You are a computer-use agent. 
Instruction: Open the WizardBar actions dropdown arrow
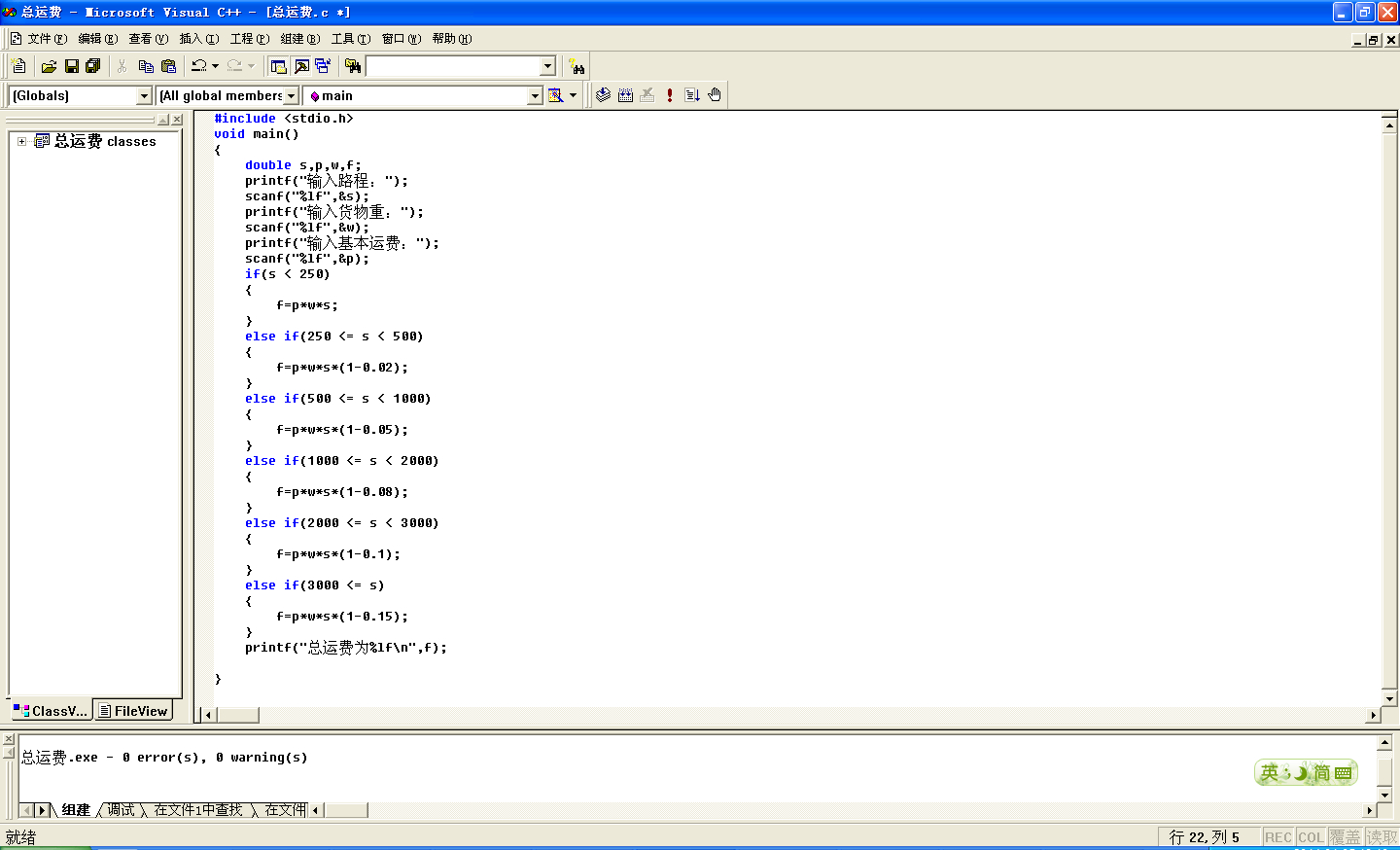coord(573,95)
